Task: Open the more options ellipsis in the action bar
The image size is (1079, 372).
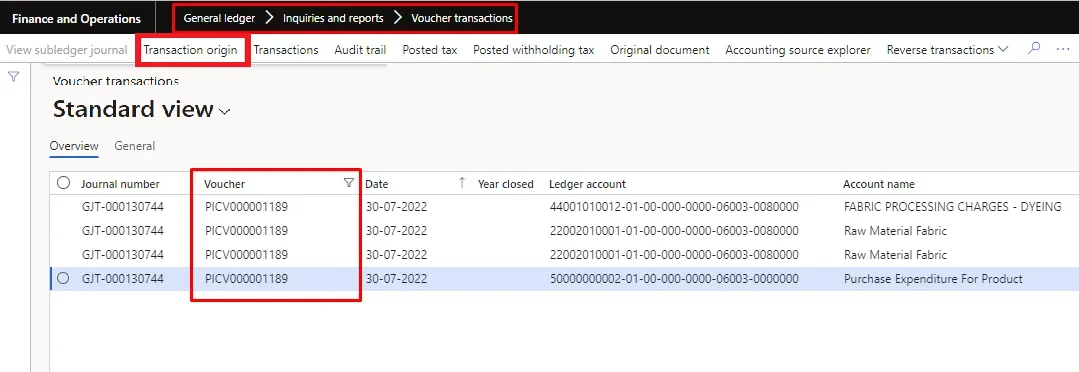Action: (1063, 50)
